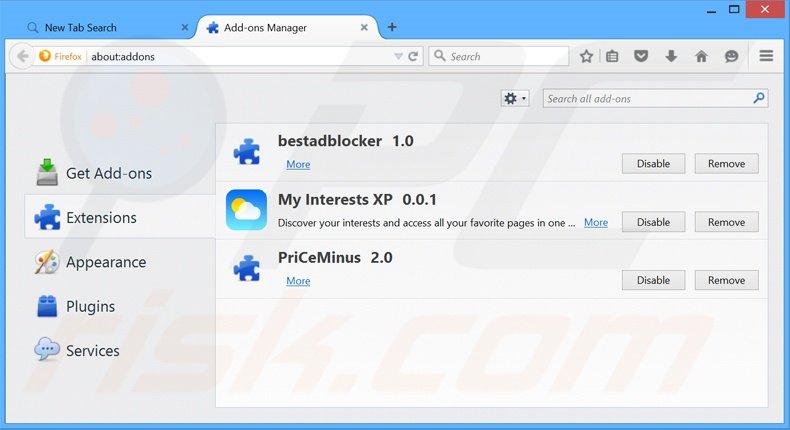Close the Add-ons Manager tab

[364, 28]
